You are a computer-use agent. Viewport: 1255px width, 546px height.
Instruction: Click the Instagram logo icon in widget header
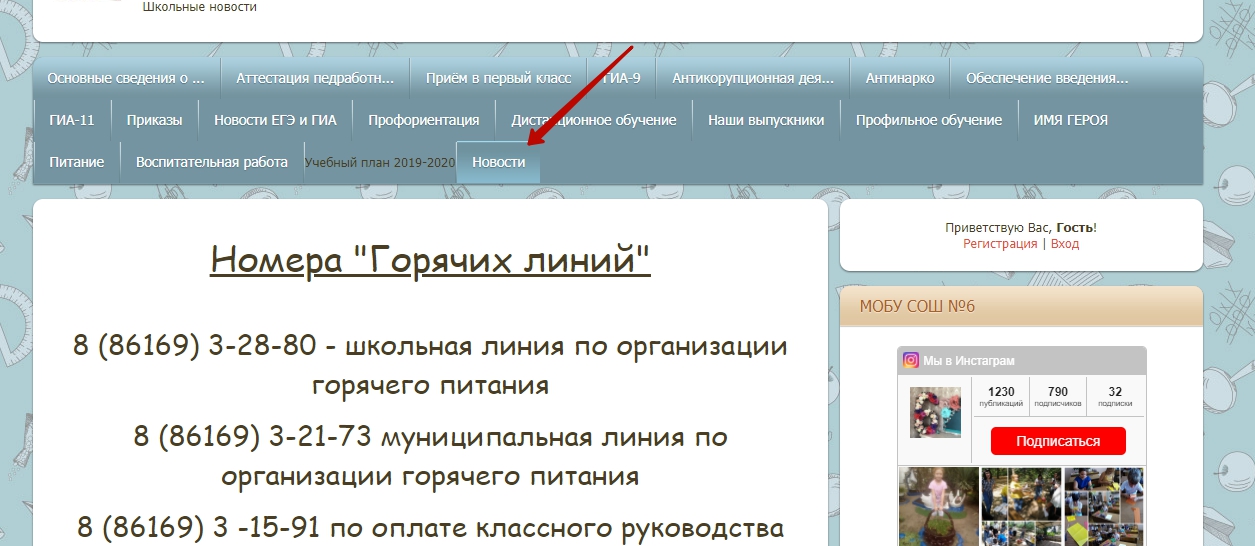(x=911, y=360)
